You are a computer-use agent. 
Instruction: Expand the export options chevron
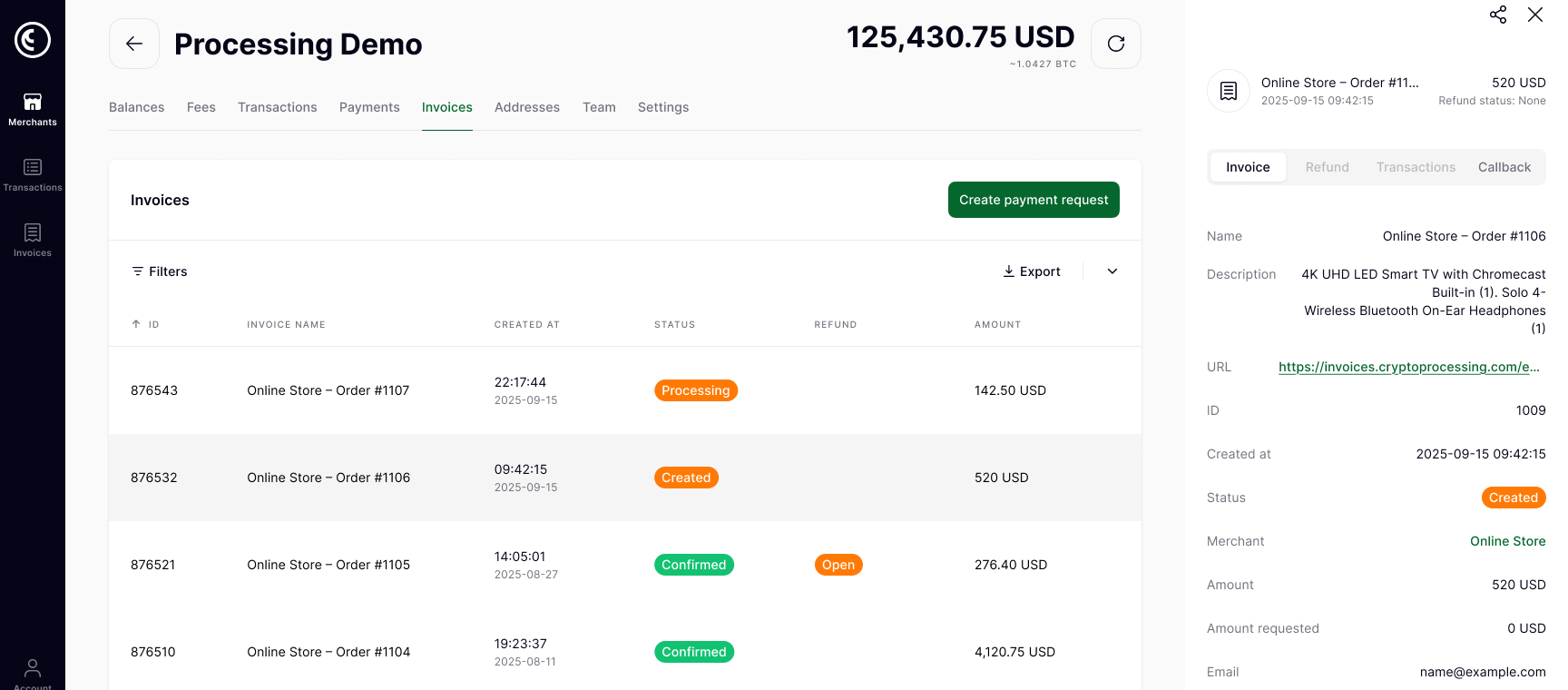pos(1112,271)
